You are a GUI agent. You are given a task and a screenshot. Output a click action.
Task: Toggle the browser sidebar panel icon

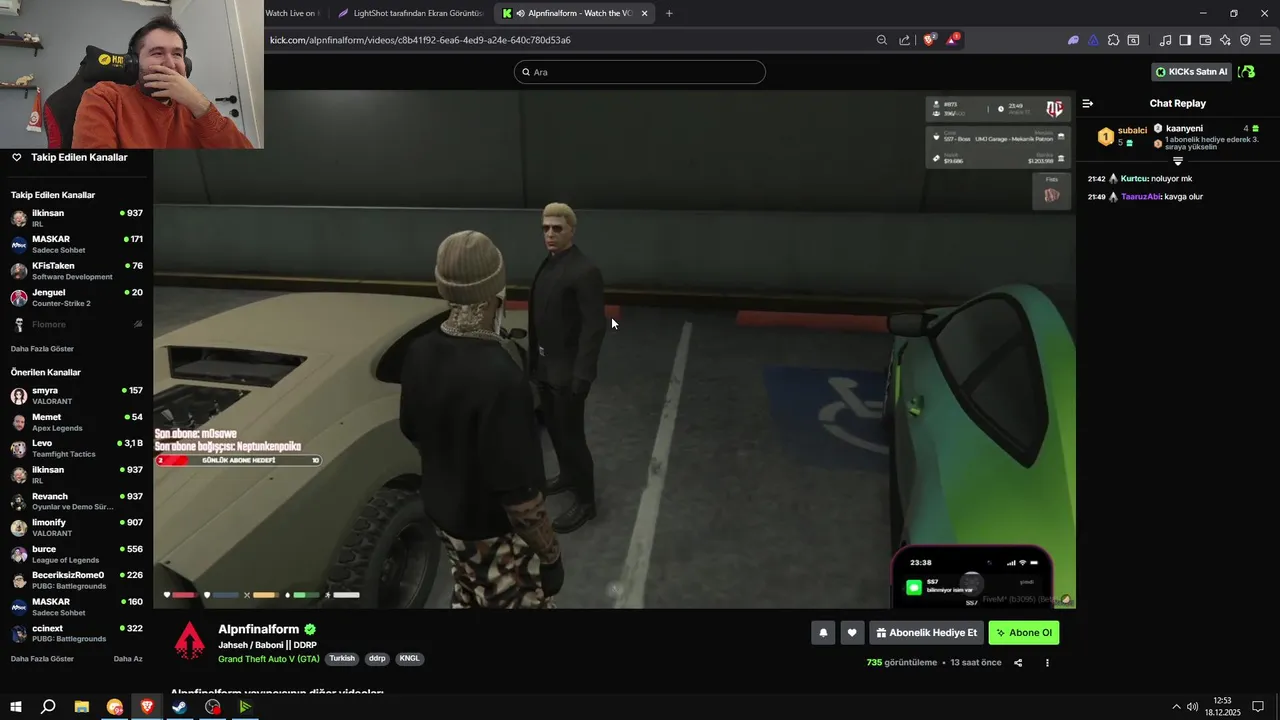pyautogui.click(x=1185, y=40)
